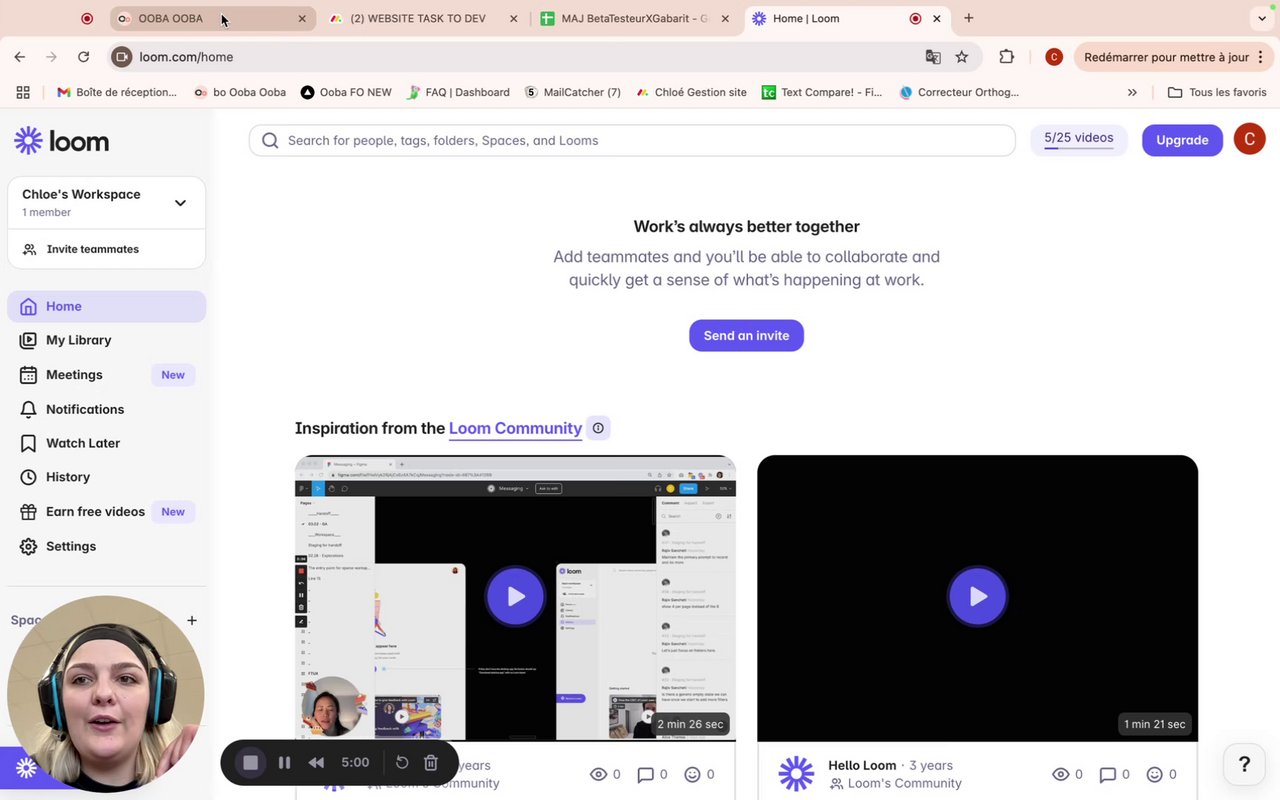
Task: Click views eye icon on first video card
Action: pyautogui.click(x=599, y=774)
